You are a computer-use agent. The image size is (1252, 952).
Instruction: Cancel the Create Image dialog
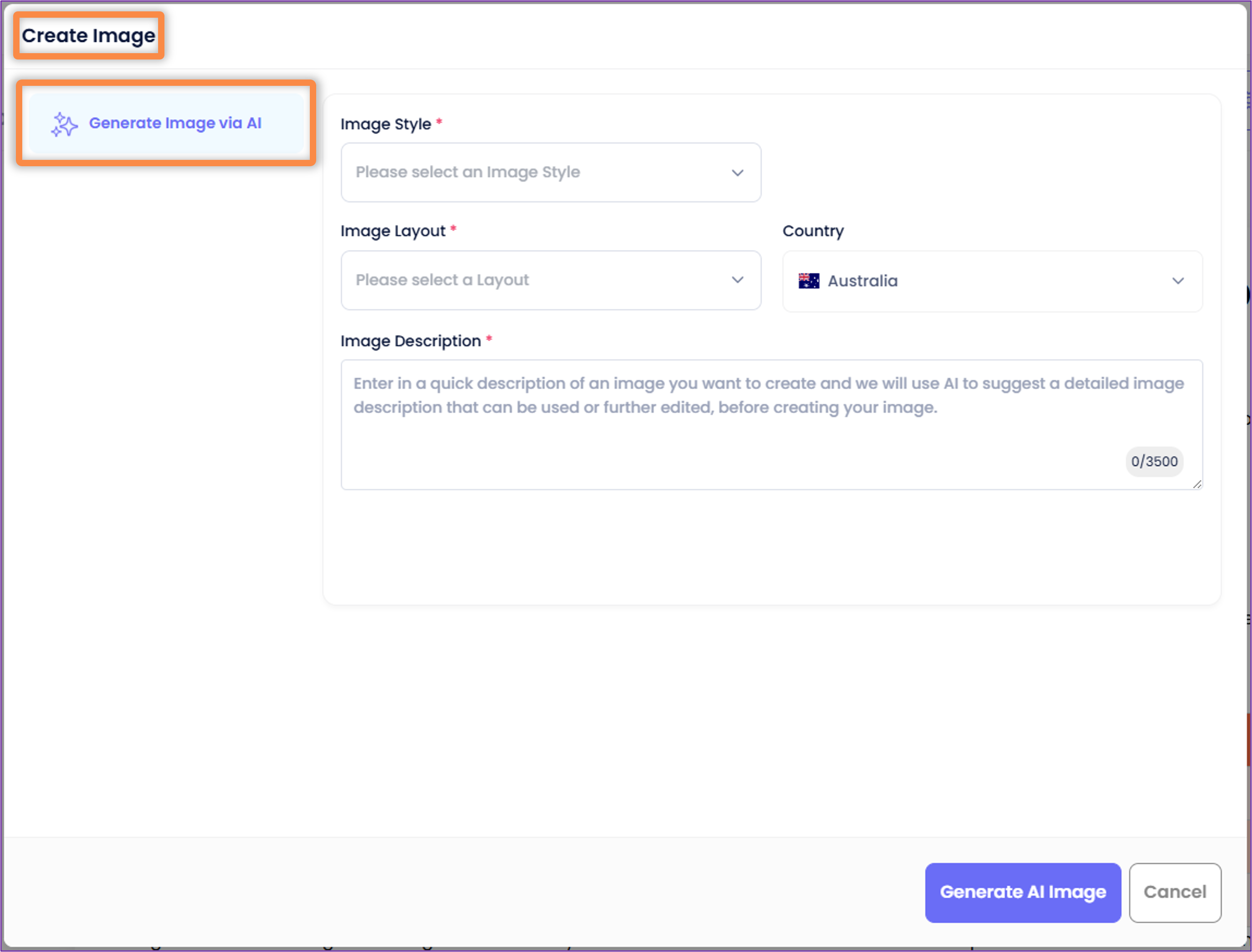coord(1174,892)
